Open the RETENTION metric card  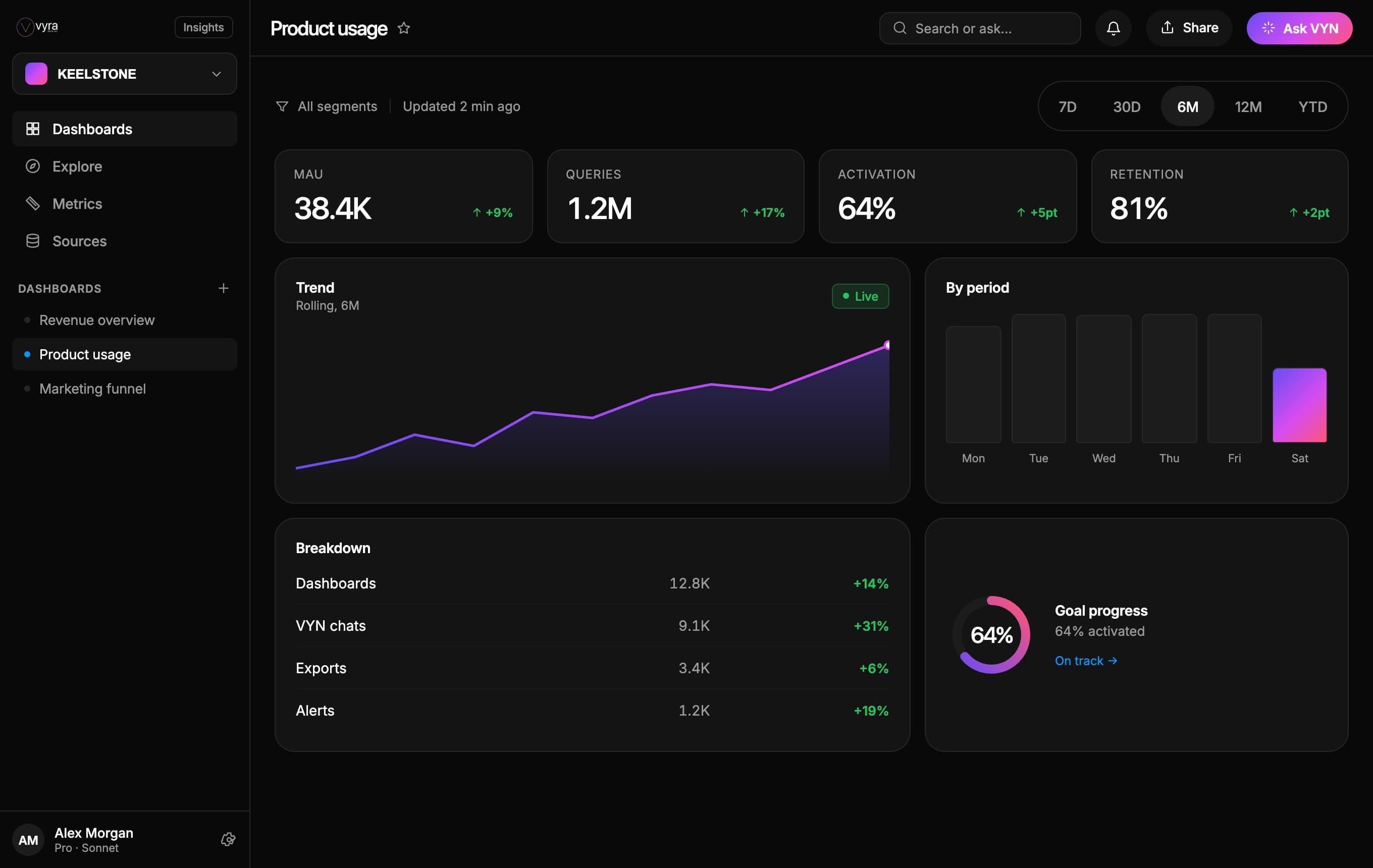[1220, 197]
